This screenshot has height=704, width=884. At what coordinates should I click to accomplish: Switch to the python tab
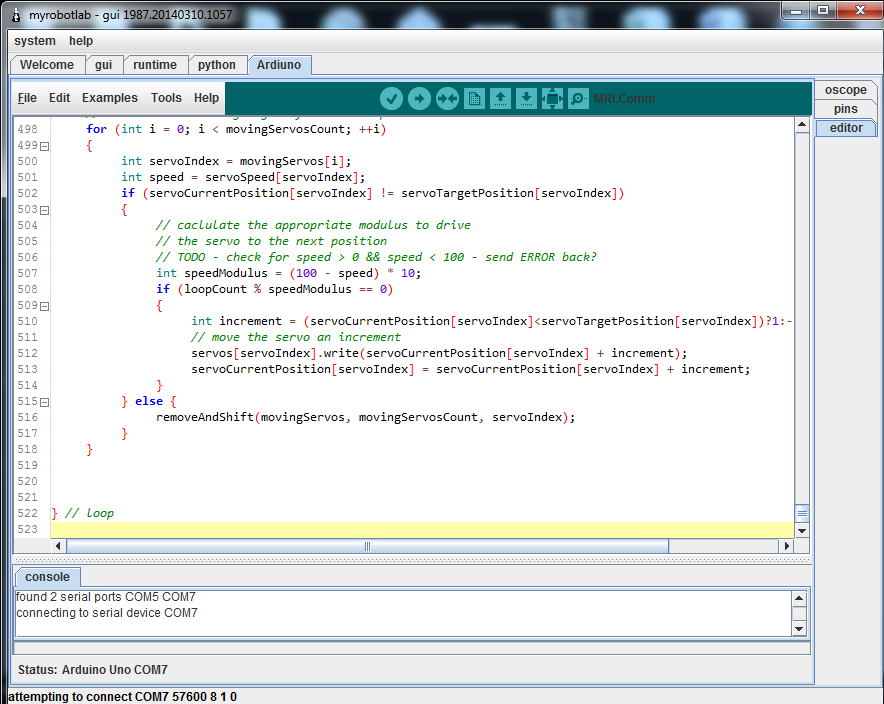217,65
